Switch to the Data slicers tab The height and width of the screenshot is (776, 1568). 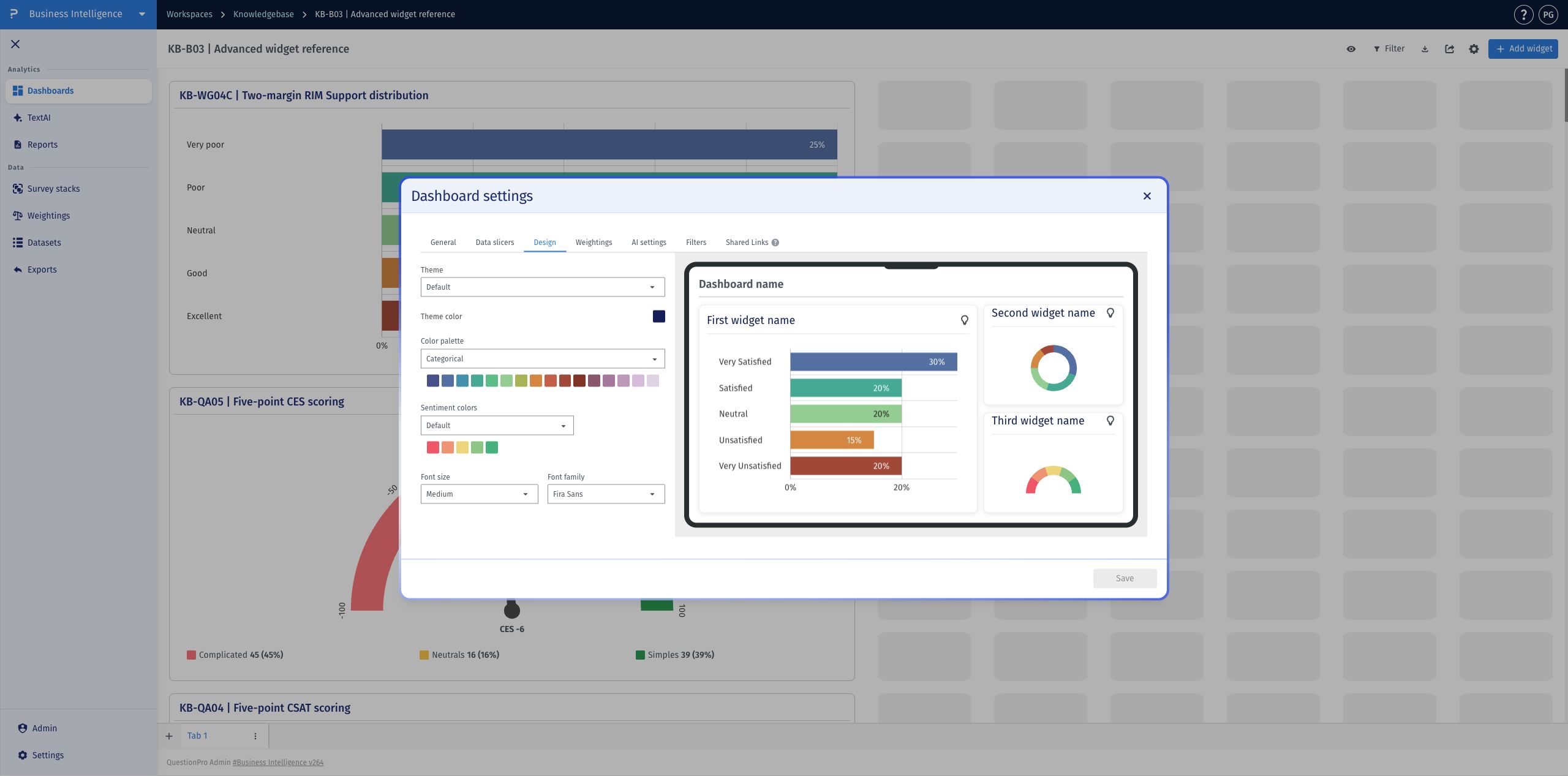click(494, 243)
